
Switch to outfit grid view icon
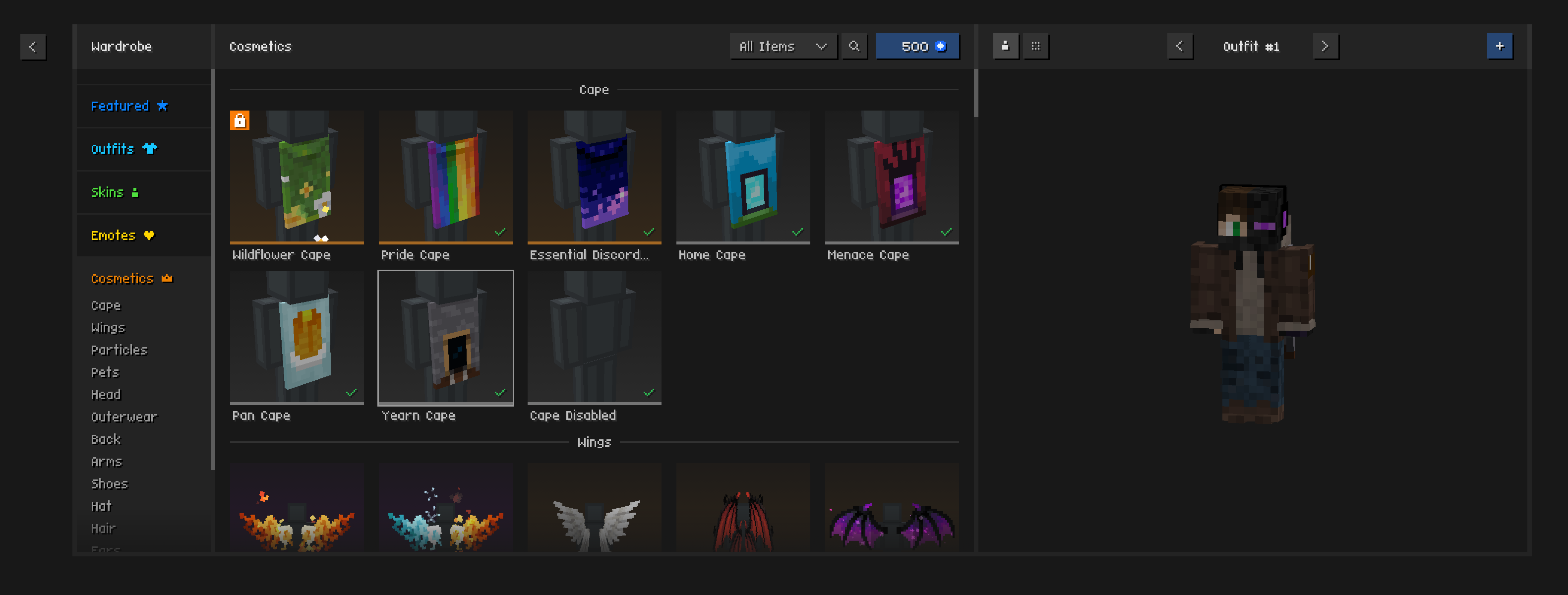click(x=1035, y=46)
